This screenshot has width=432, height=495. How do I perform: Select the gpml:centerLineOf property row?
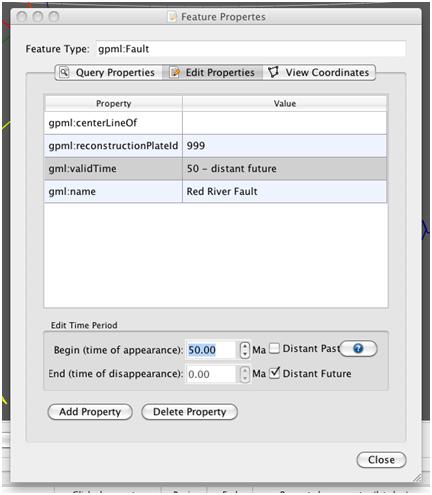[x=215, y=123]
